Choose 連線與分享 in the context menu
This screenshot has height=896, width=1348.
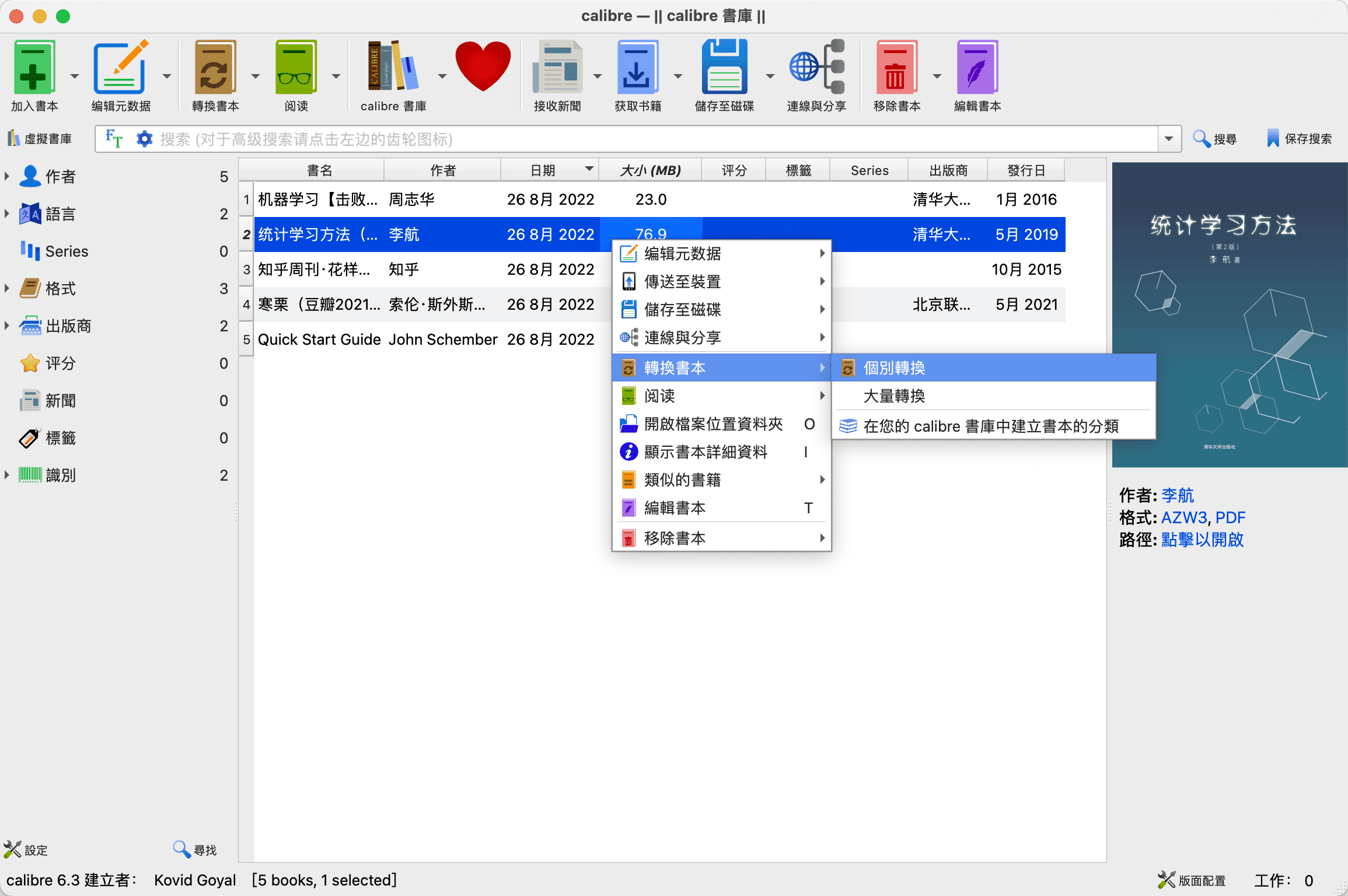click(722, 338)
